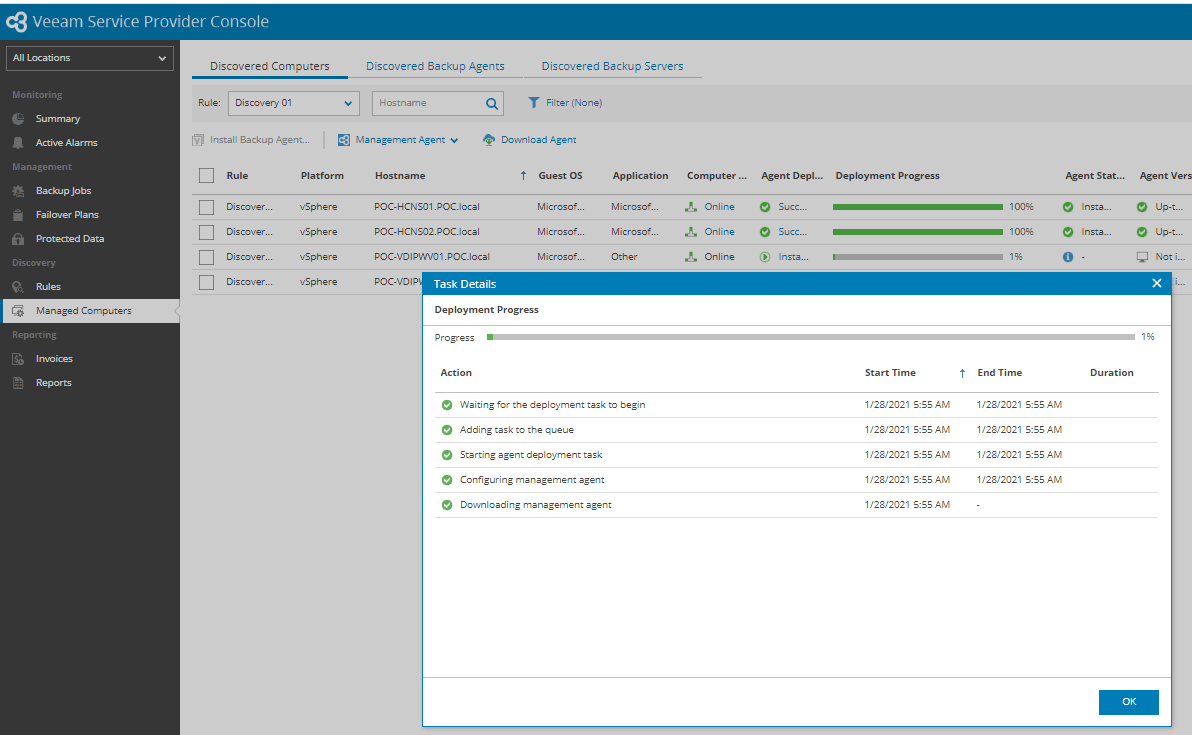Click the hostname search magnifier icon
Image resolution: width=1192 pixels, height=735 pixels.
(x=492, y=103)
